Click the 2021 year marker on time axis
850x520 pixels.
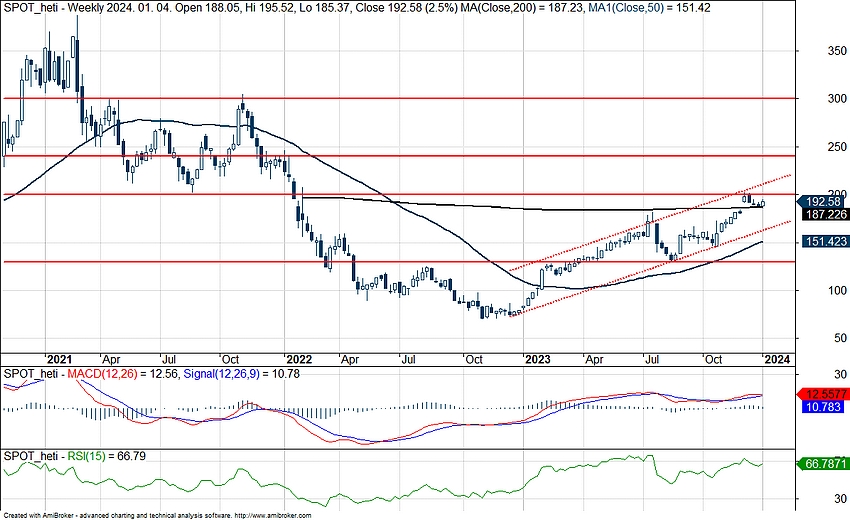pos(58,358)
